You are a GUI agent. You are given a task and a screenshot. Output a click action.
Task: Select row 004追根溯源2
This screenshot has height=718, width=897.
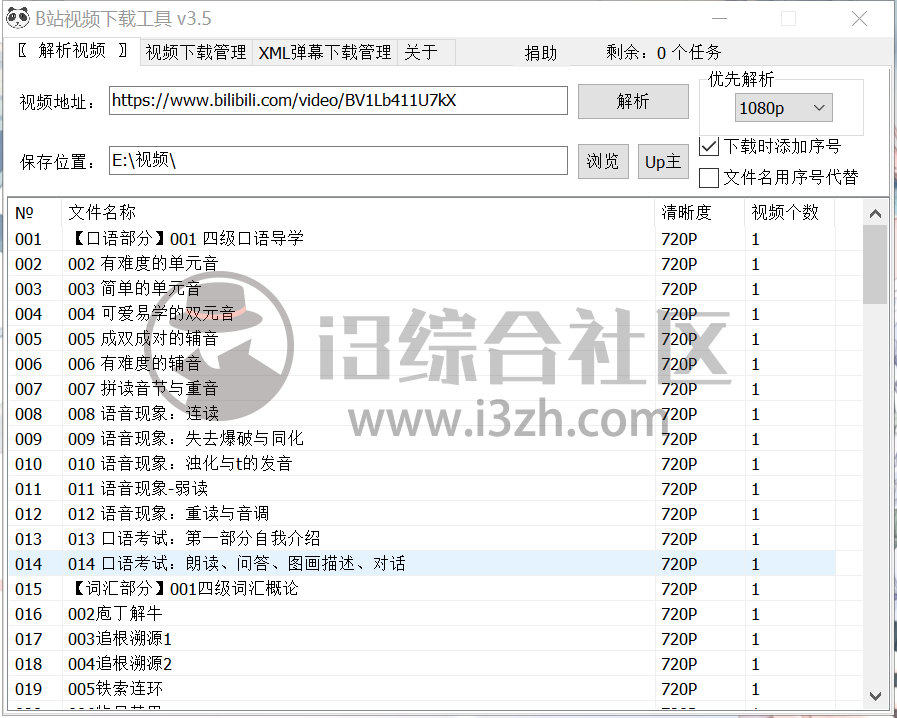(x=422, y=664)
